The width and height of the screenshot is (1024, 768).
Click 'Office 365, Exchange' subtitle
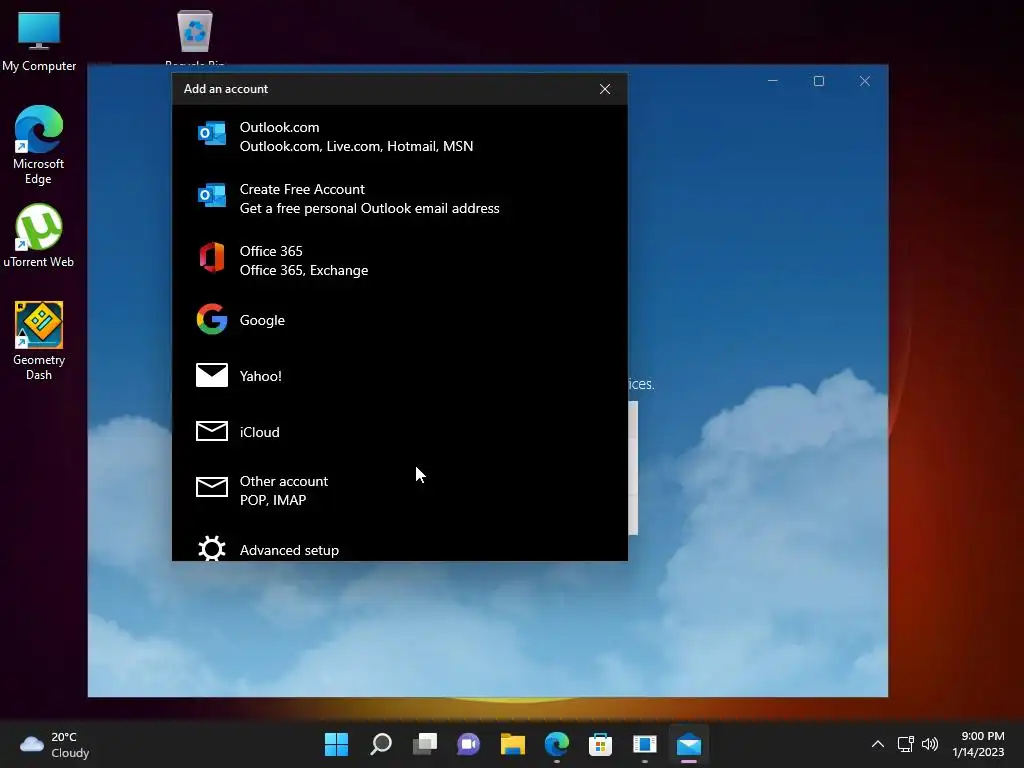click(304, 270)
